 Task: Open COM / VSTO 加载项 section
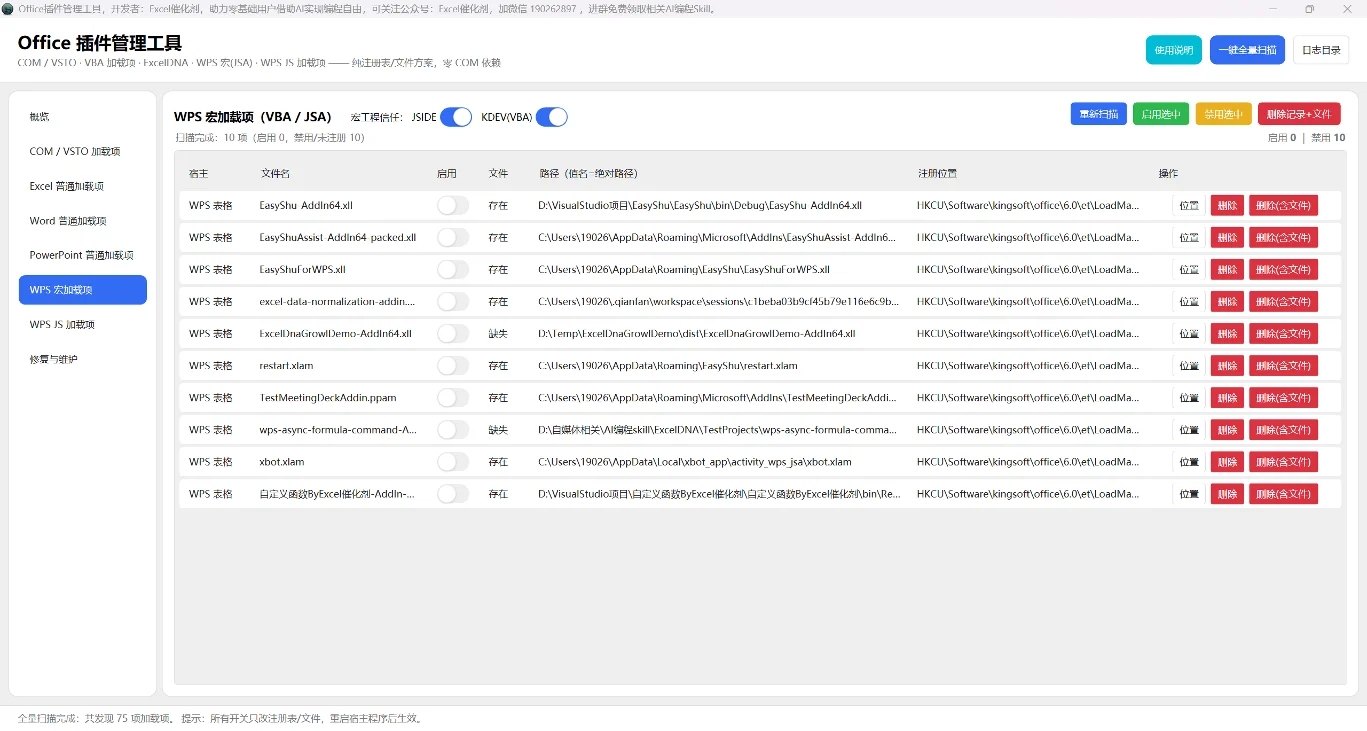[83, 151]
